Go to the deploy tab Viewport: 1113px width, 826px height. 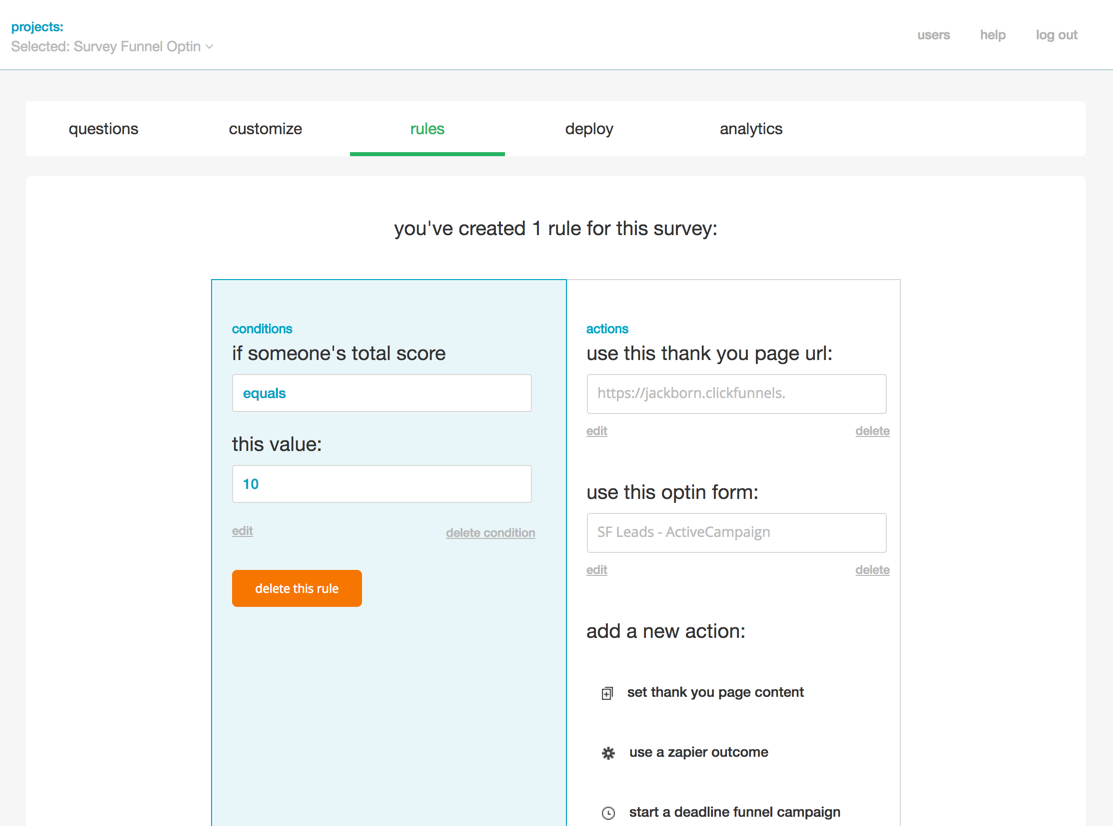point(589,129)
